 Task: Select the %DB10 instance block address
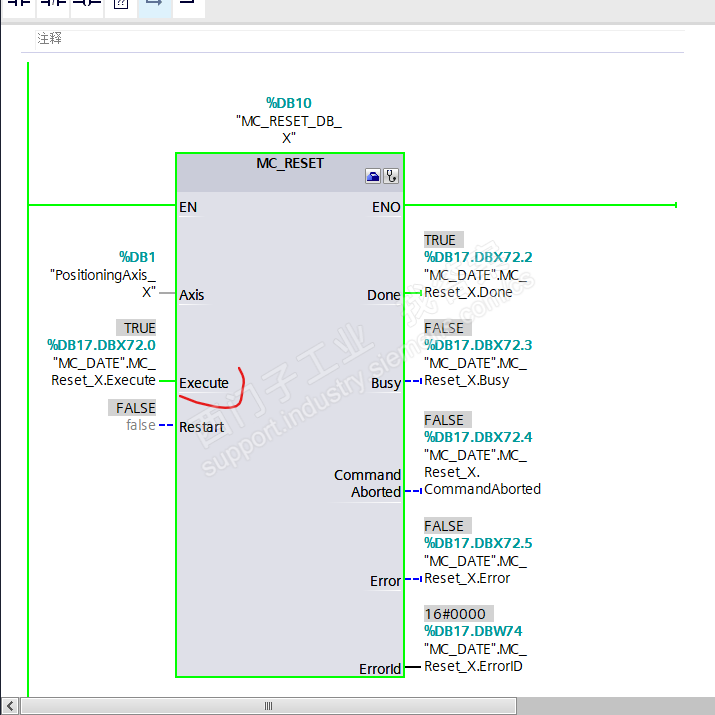click(289, 103)
